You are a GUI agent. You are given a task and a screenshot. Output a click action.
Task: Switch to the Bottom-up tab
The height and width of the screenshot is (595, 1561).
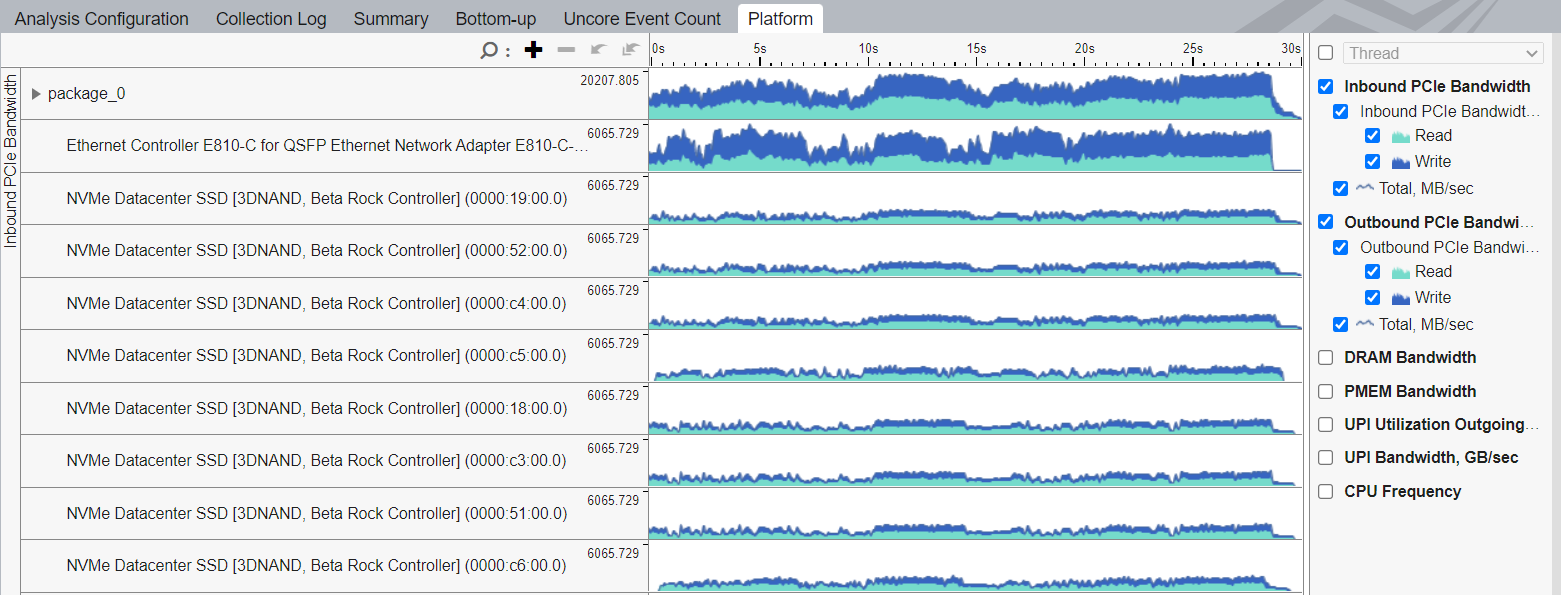click(x=495, y=19)
